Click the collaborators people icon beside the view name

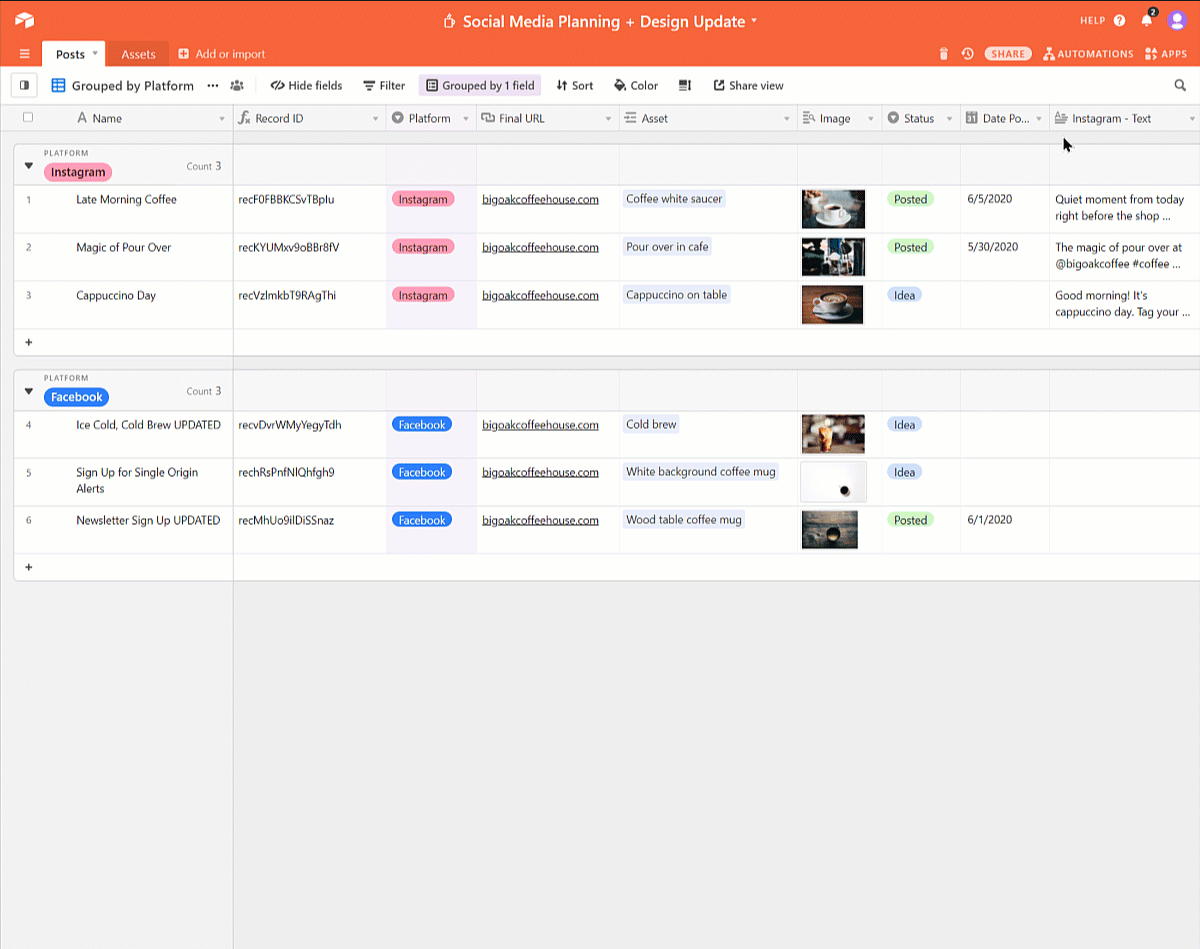(x=237, y=86)
